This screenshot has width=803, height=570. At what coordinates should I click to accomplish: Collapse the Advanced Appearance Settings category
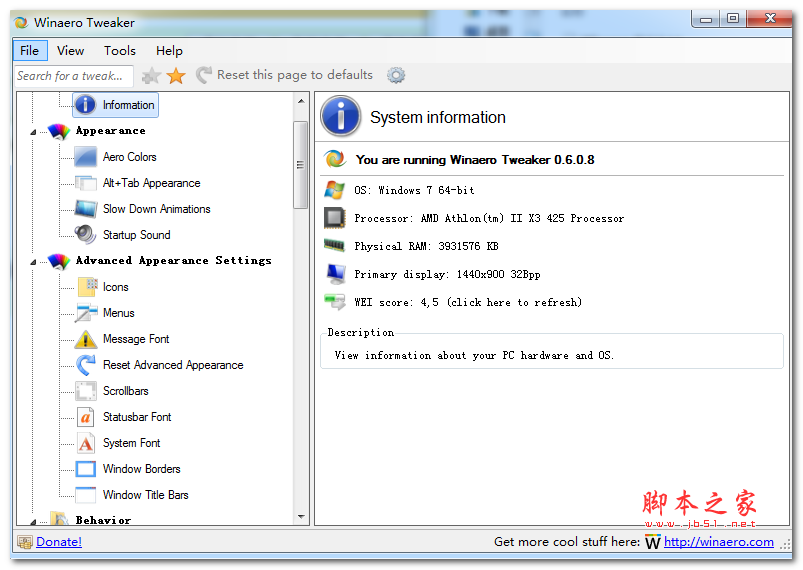click(x=33, y=262)
